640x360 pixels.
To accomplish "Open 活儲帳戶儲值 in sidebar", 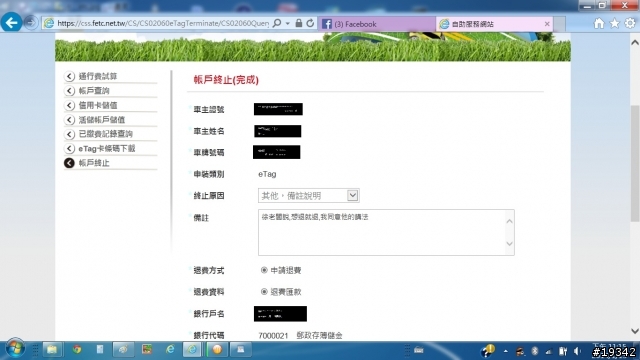I will 102,120.
